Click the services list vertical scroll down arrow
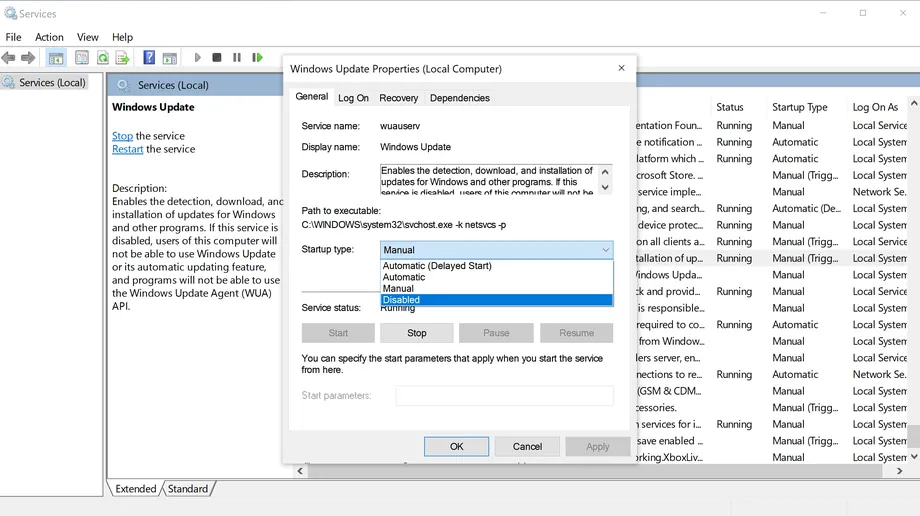The image size is (920, 516). [x=914, y=456]
